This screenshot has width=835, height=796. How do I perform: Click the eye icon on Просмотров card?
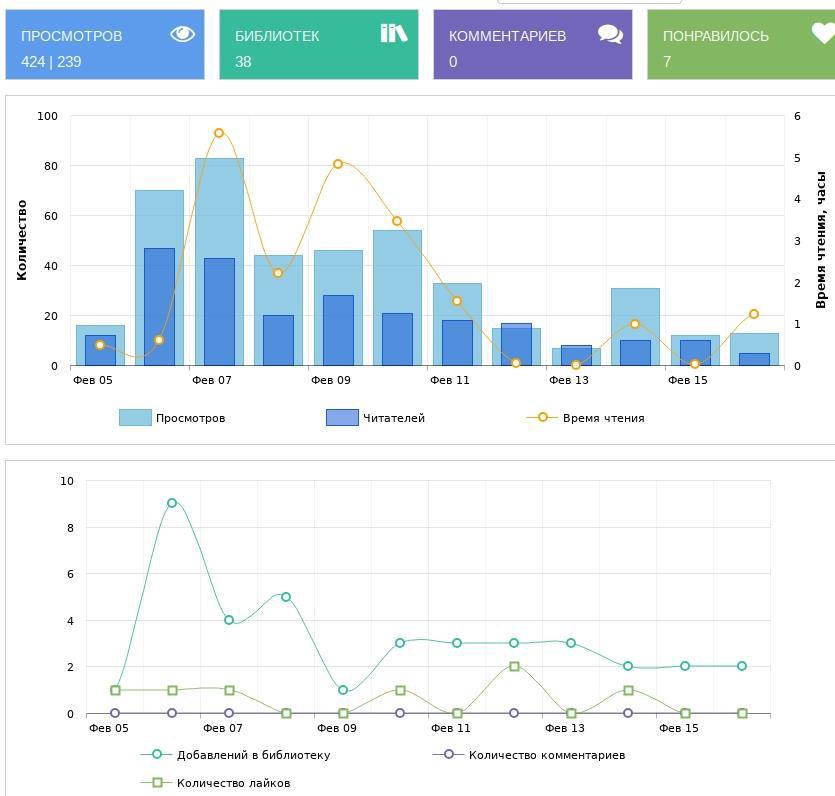click(182, 34)
